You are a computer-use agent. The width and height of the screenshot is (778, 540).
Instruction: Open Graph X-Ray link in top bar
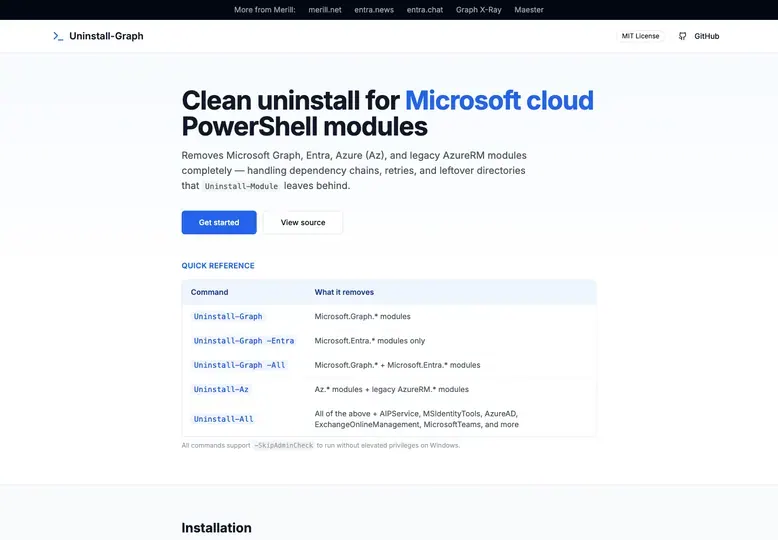[x=479, y=9]
